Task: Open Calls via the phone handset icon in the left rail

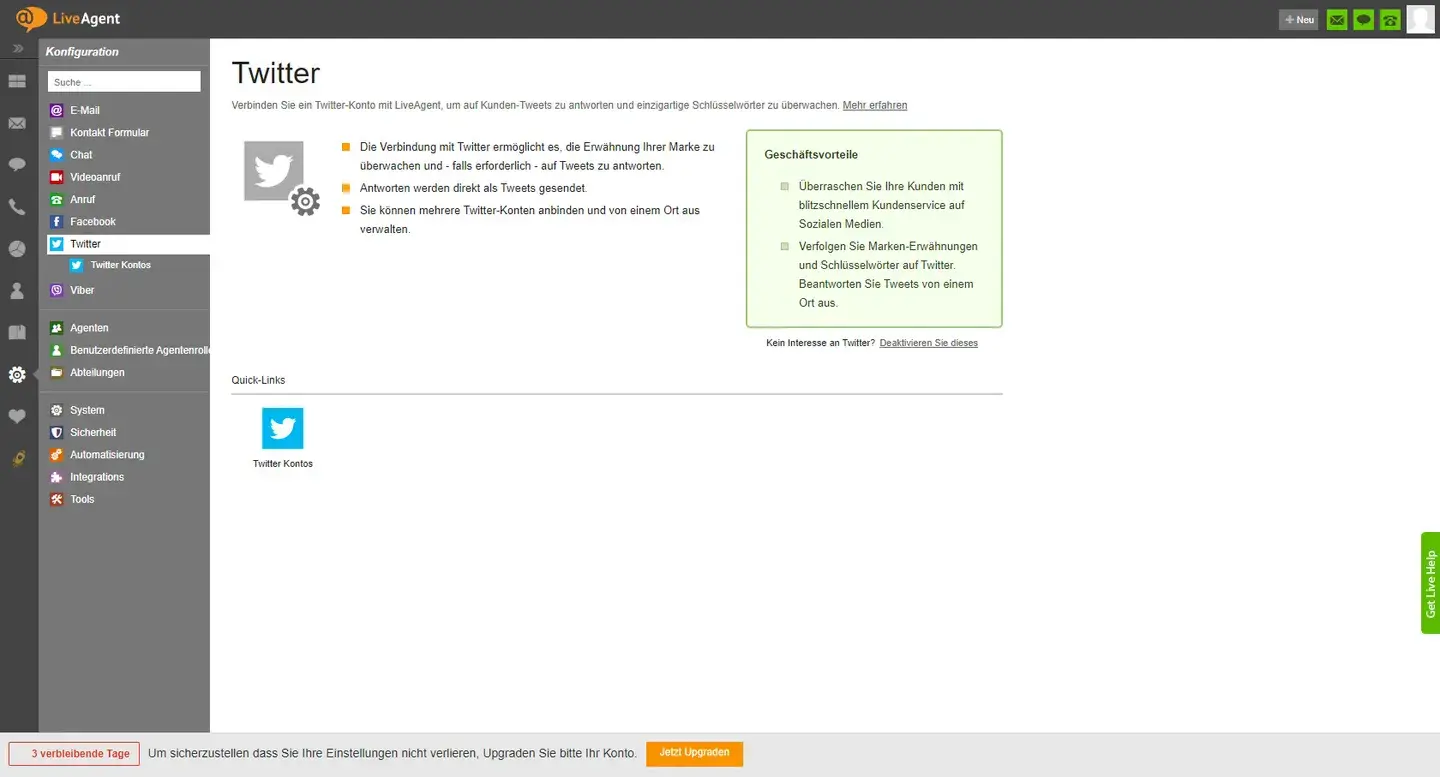Action: point(17,207)
